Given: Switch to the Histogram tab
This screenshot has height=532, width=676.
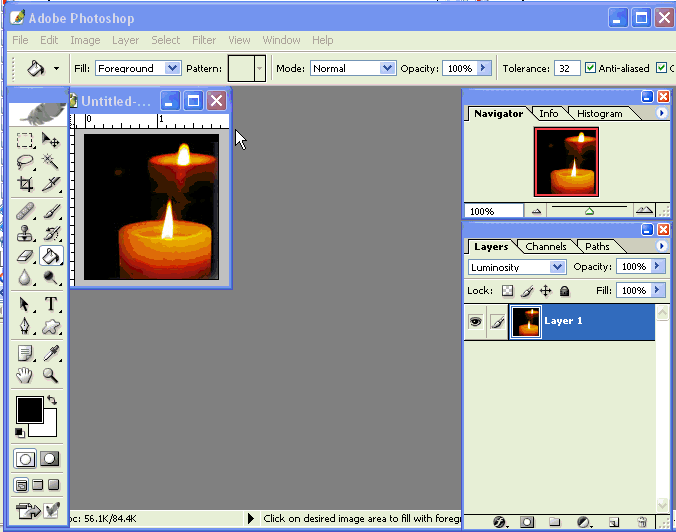Looking at the screenshot, I should tap(599, 113).
